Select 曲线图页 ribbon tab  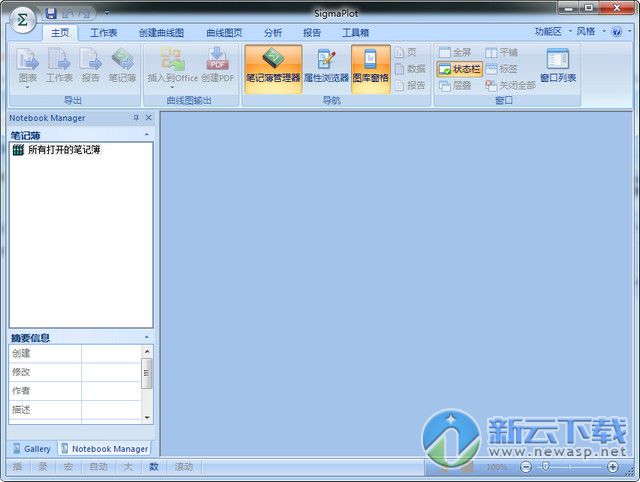click(224, 33)
